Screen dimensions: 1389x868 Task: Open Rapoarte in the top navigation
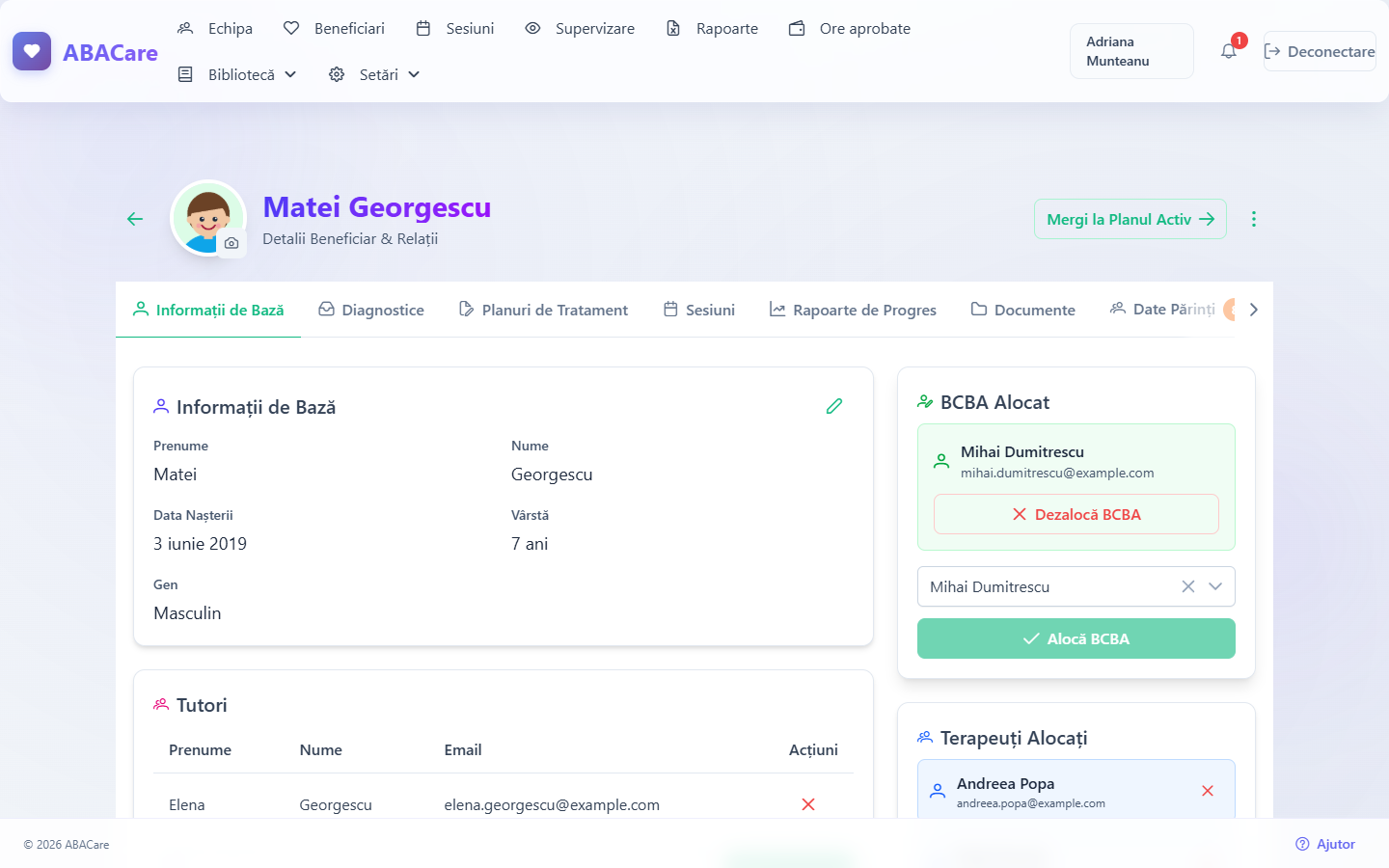coord(712,28)
